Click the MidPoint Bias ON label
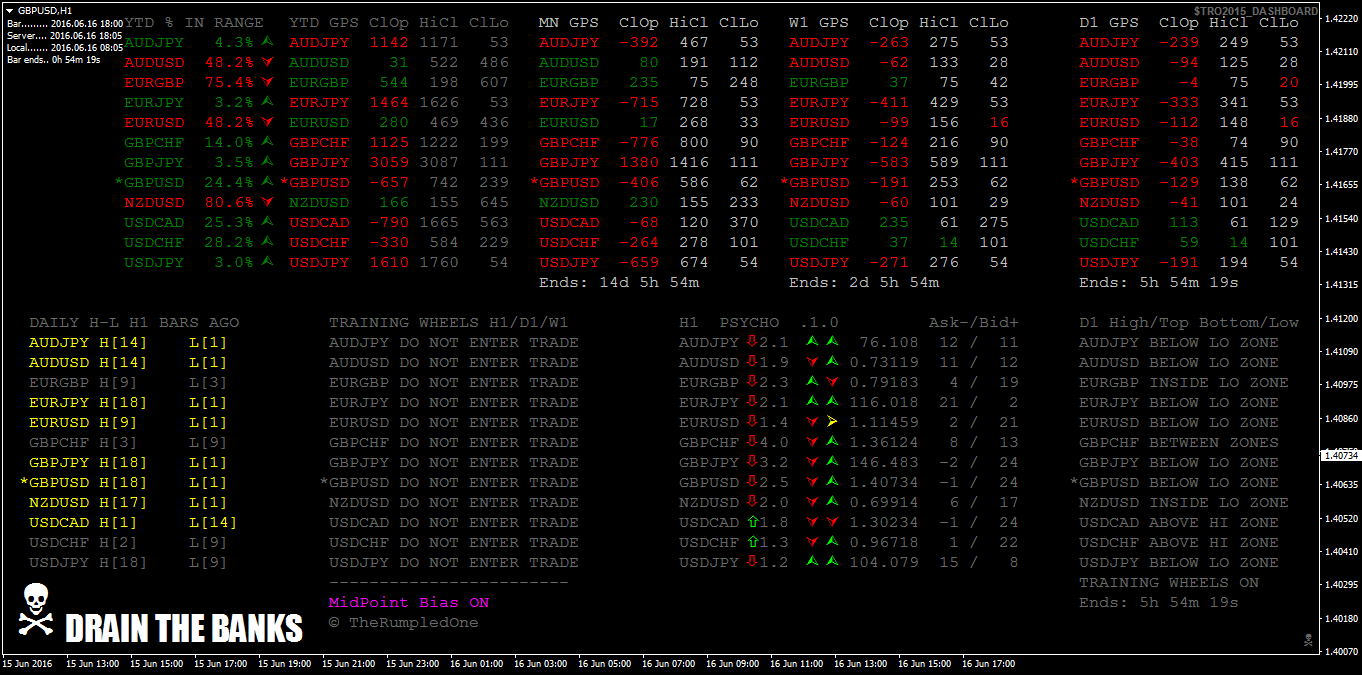 point(409,603)
